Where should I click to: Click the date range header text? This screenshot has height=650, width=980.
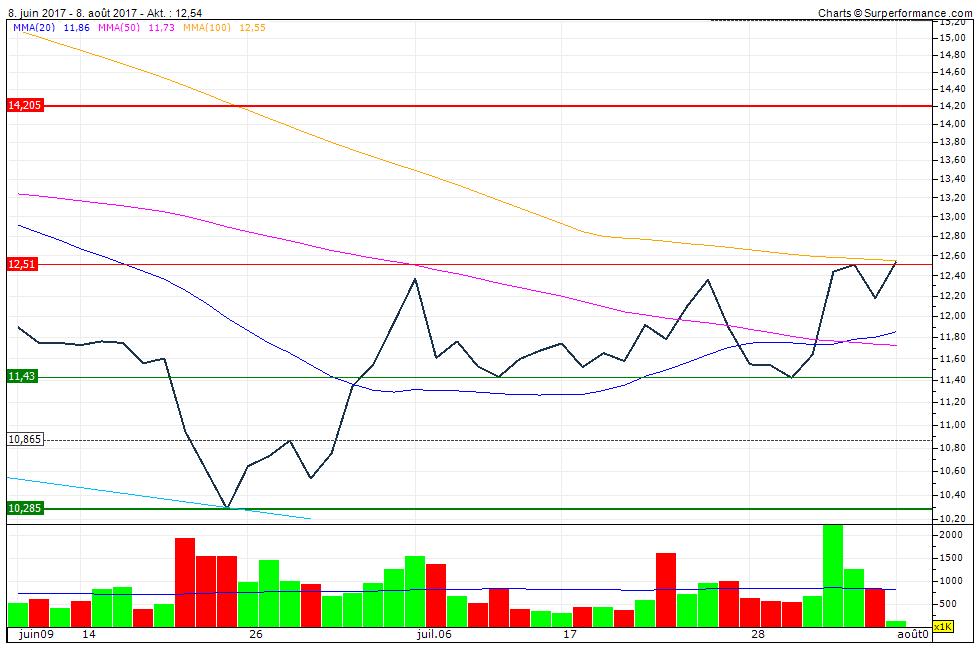coord(105,13)
